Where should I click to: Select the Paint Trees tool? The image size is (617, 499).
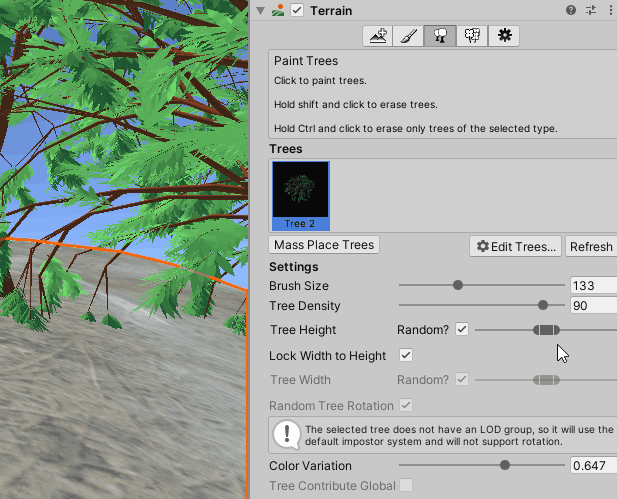(x=440, y=36)
